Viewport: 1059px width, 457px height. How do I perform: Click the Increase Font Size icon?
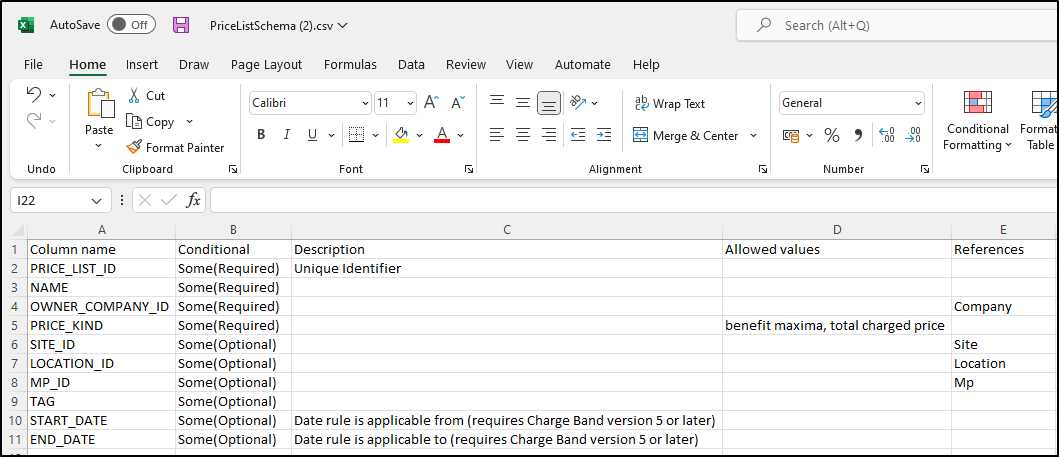[431, 103]
